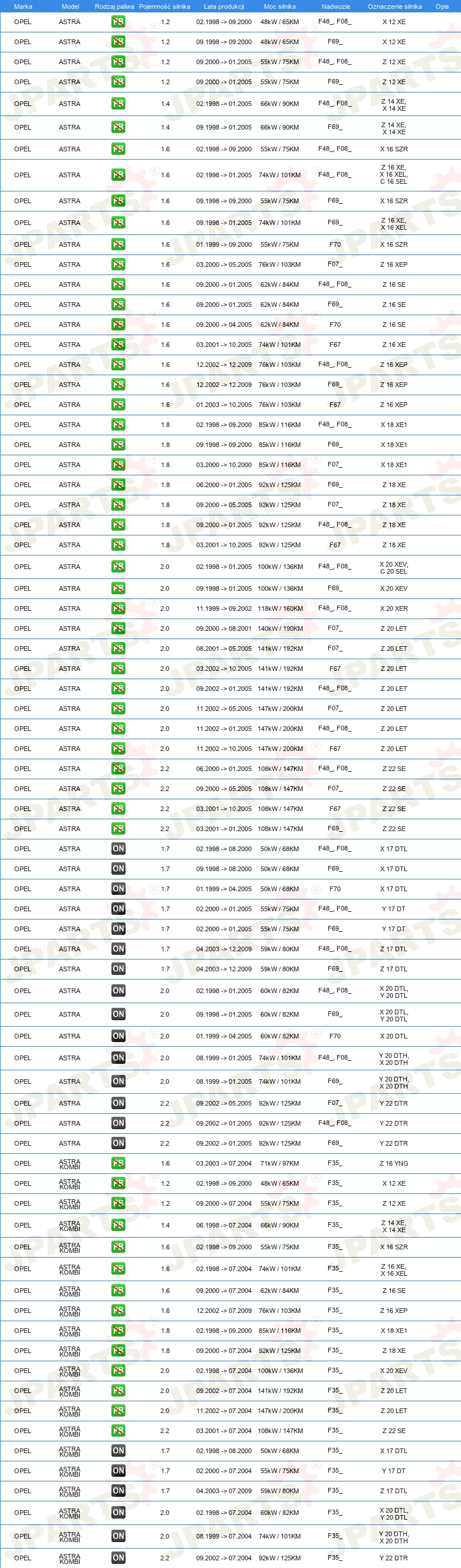Click the Marka column header
This screenshot has width=461, height=1568.
23,6
